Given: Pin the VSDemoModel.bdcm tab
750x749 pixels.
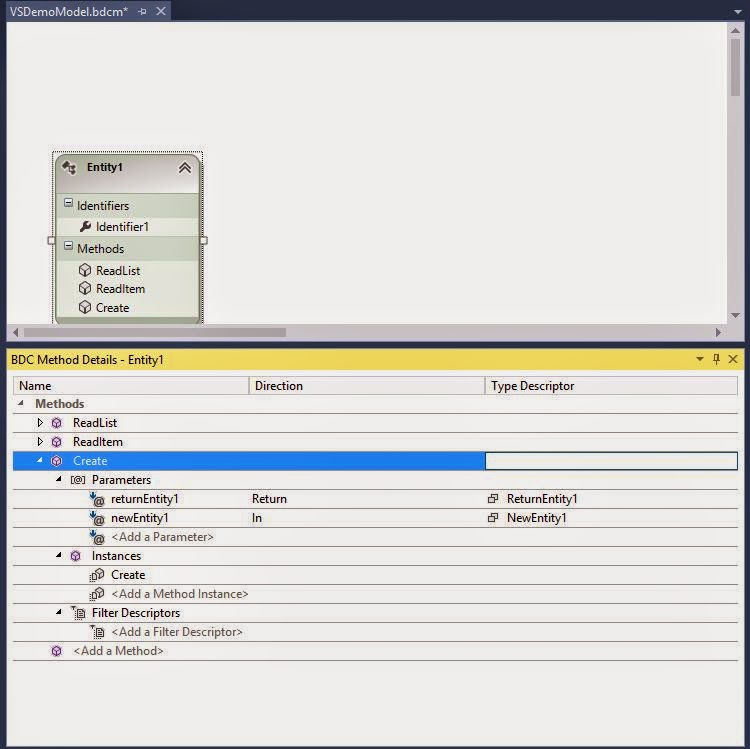Looking at the screenshot, I should tap(143, 11).
